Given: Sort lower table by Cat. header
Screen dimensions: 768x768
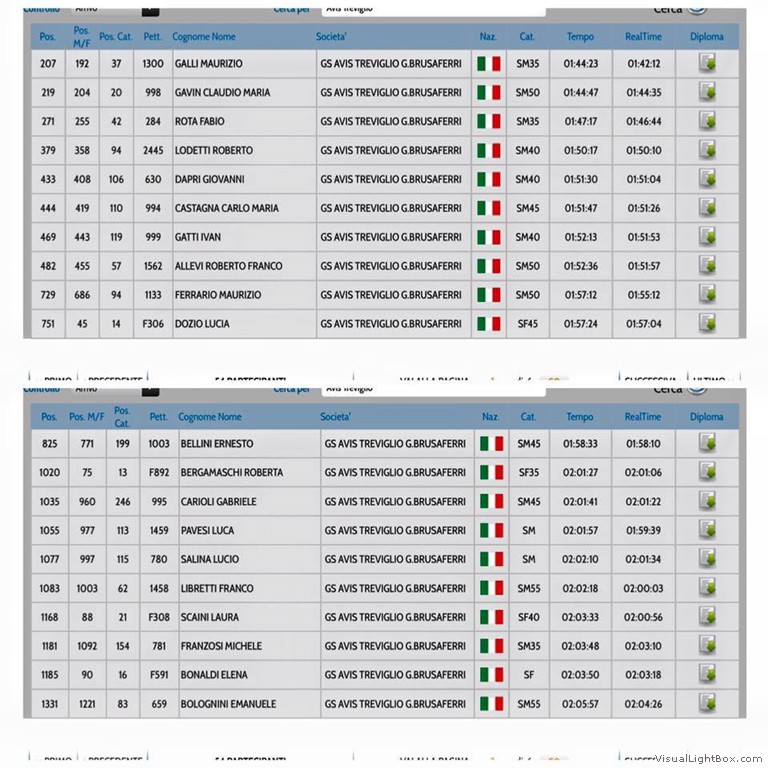Looking at the screenshot, I should tap(528, 416).
